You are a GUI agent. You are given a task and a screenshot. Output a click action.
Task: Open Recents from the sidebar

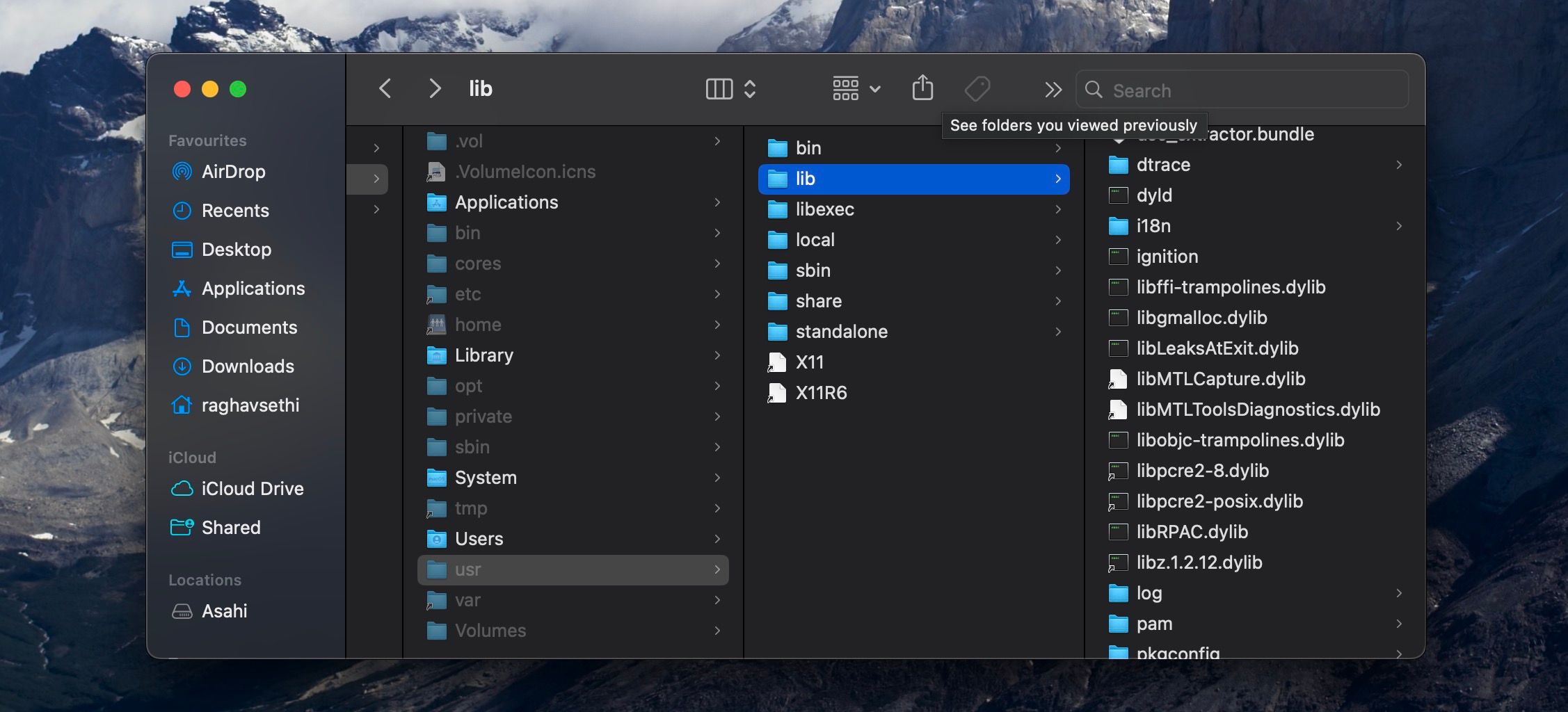pyautogui.click(x=235, y=211)
